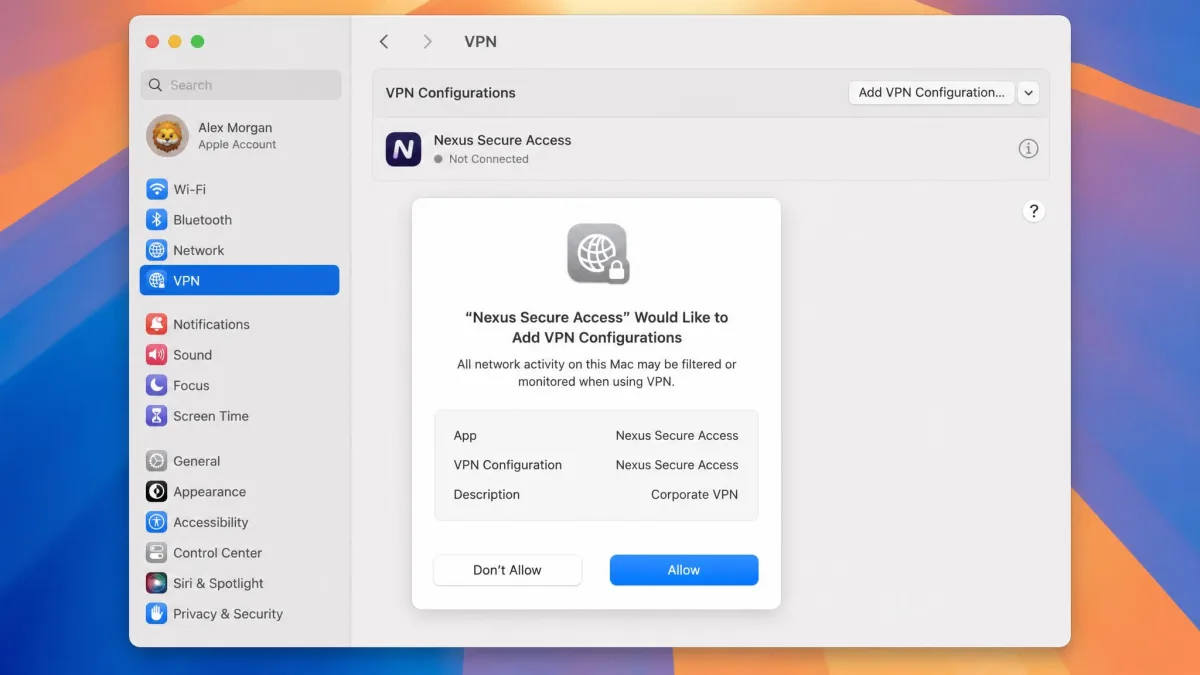
Task: Click the VPN title in toolbar
Action: tap(480, 42)
